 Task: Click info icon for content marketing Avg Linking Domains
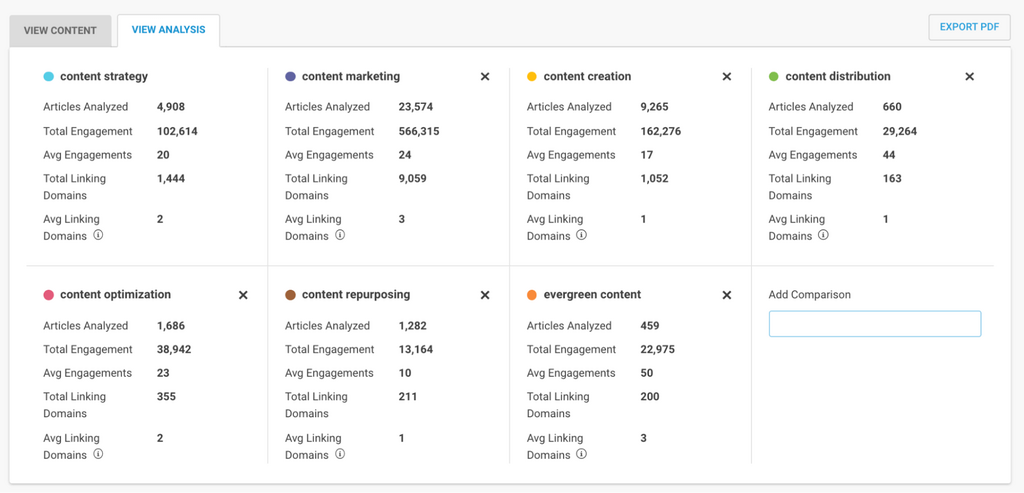pyautogui.click(x=340, y=236)
